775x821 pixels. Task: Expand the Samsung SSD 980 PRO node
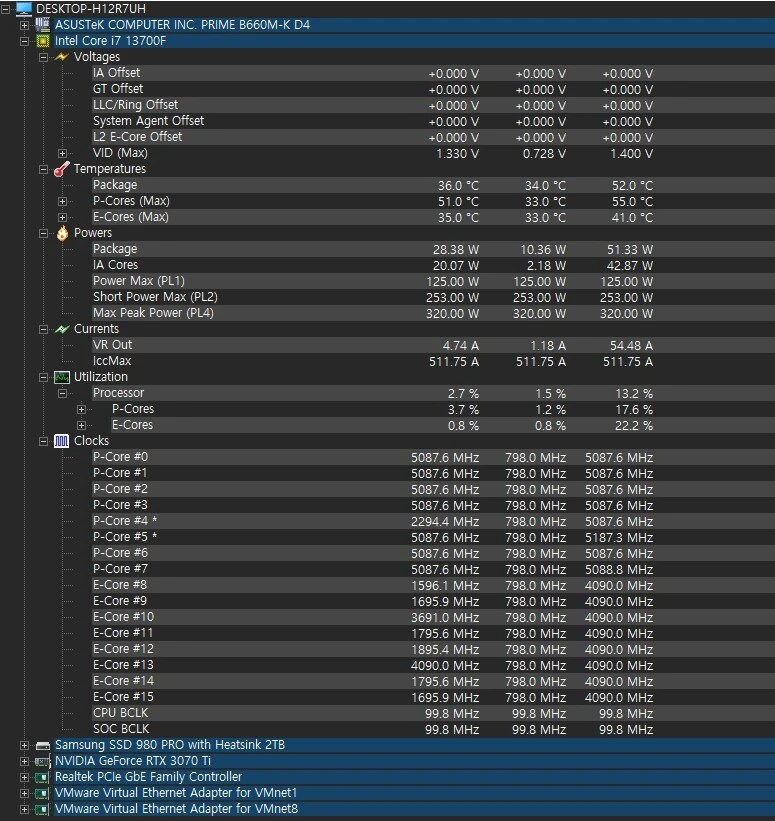pyautogui.click(x=24, y=746)
